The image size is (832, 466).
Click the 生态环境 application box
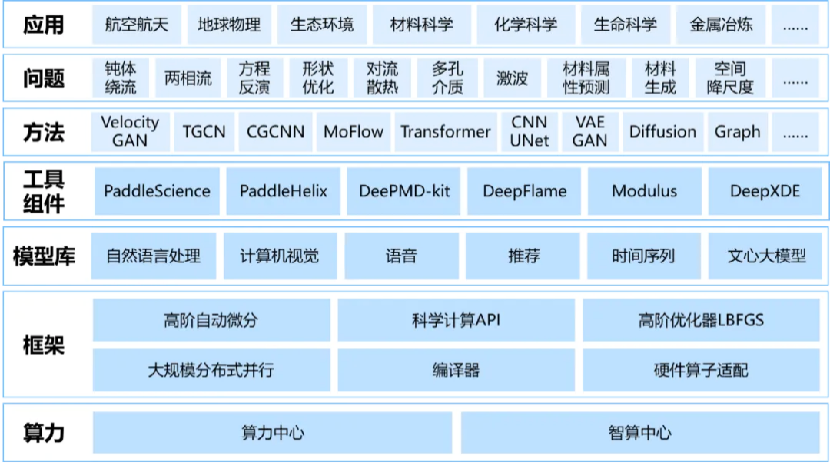click(322, 24)
